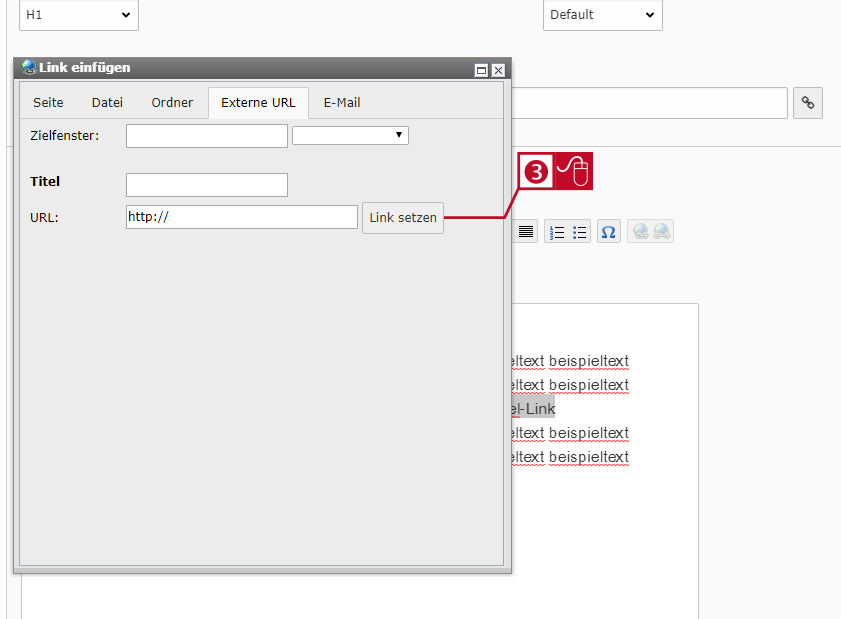Open the Omega special characters icon

pos(608,232)
